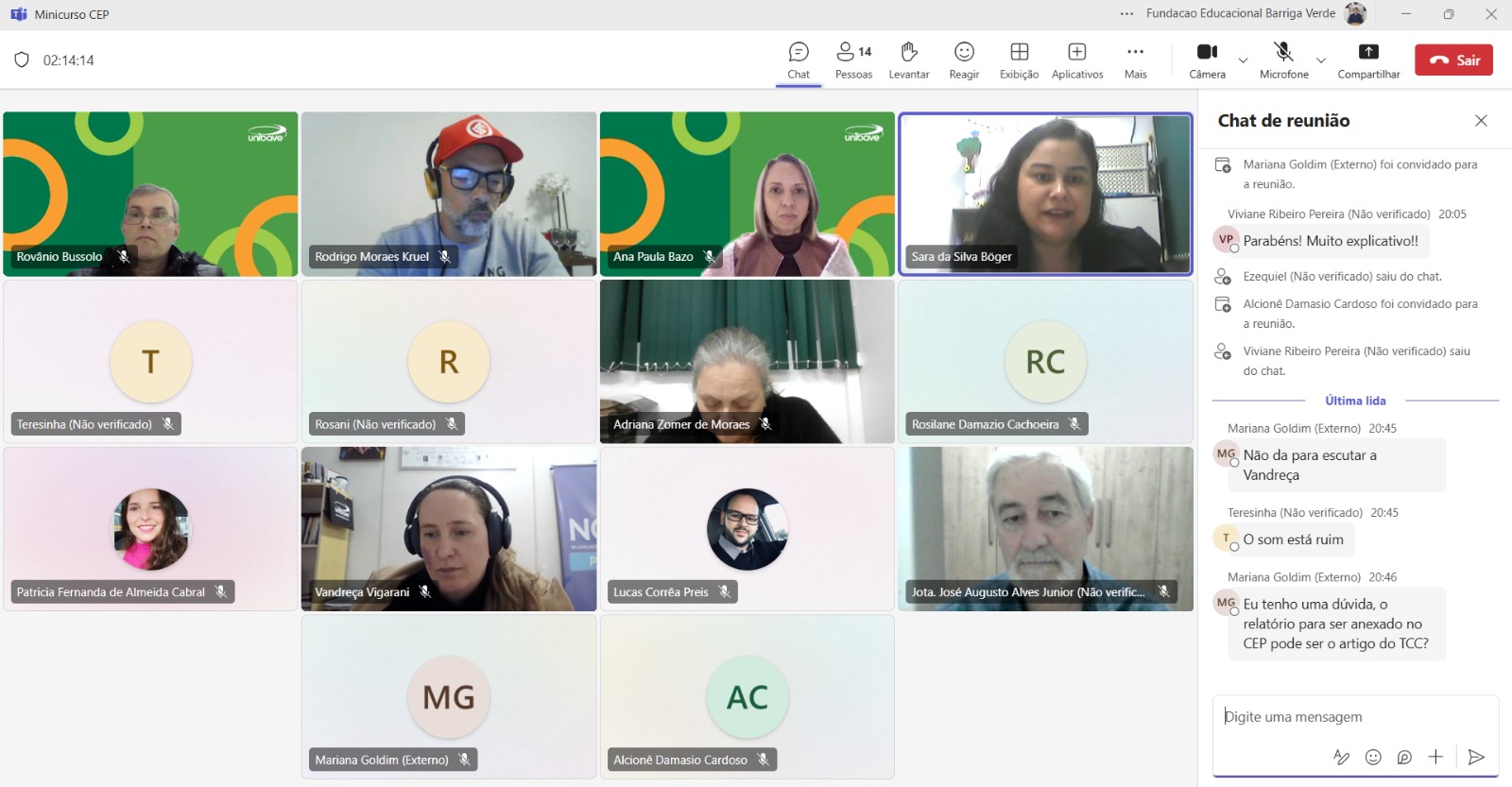Image resolution: width=1512 pixels, height=787 pixels.
Task: Expand the microphone options dropdown arrow
Action: click(x=1321, y=60)
